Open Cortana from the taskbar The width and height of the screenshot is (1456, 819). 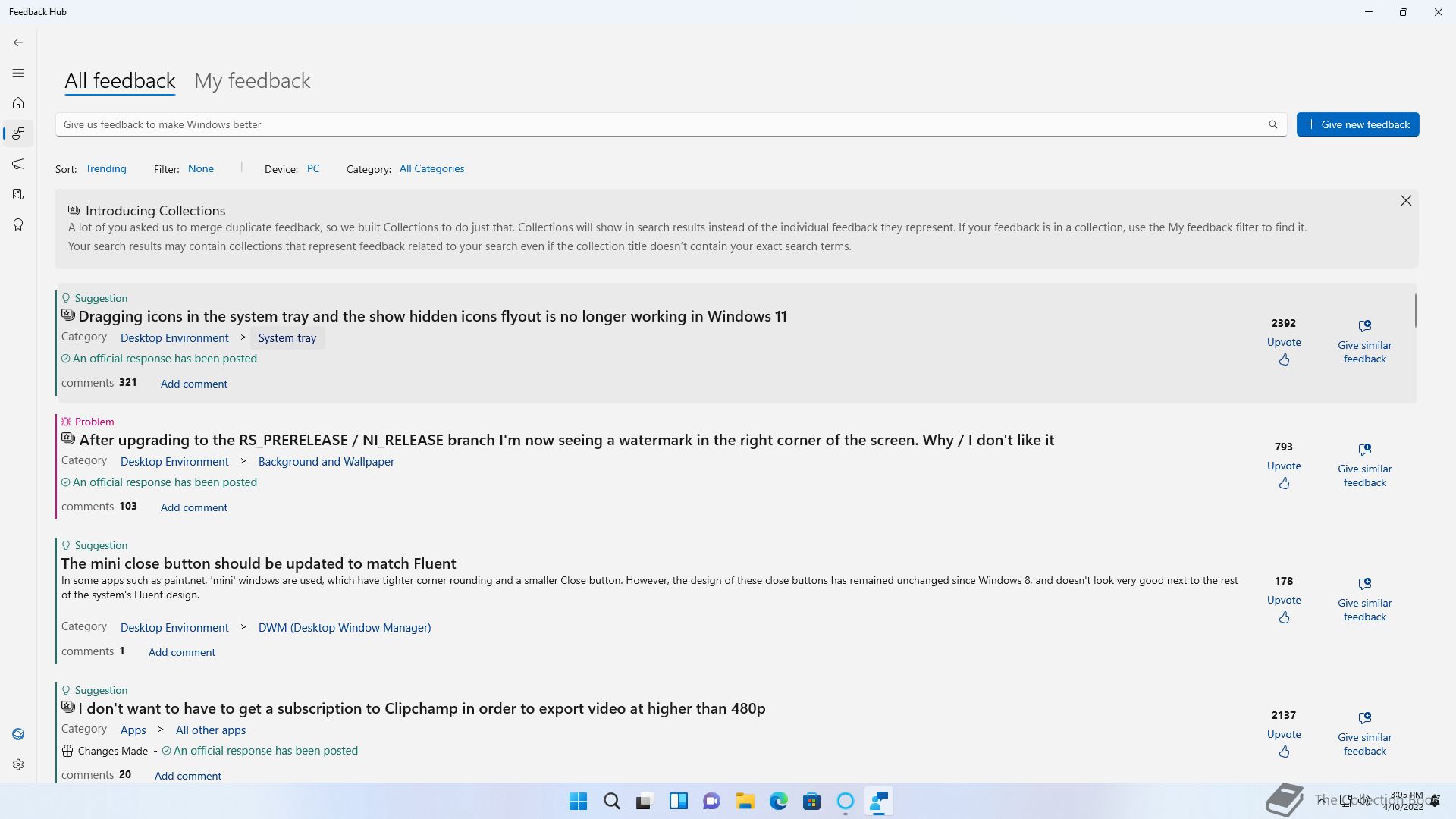[845, 802]
